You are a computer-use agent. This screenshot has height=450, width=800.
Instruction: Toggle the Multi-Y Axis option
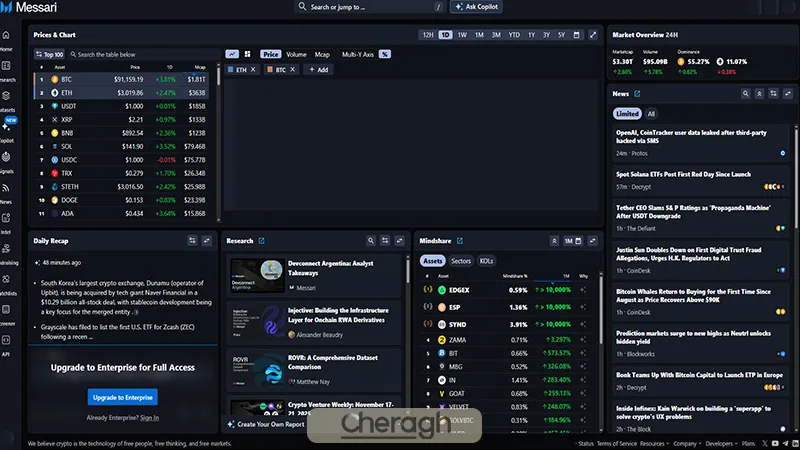[358, 54]
